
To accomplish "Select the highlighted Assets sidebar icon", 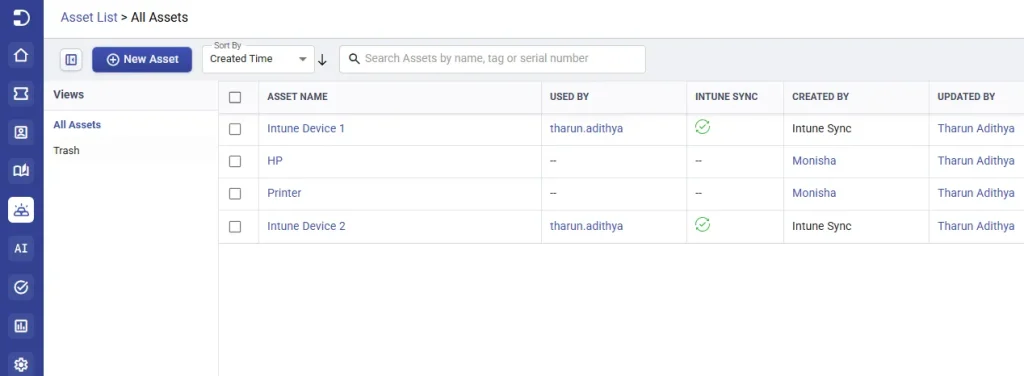I will [21, 210].
